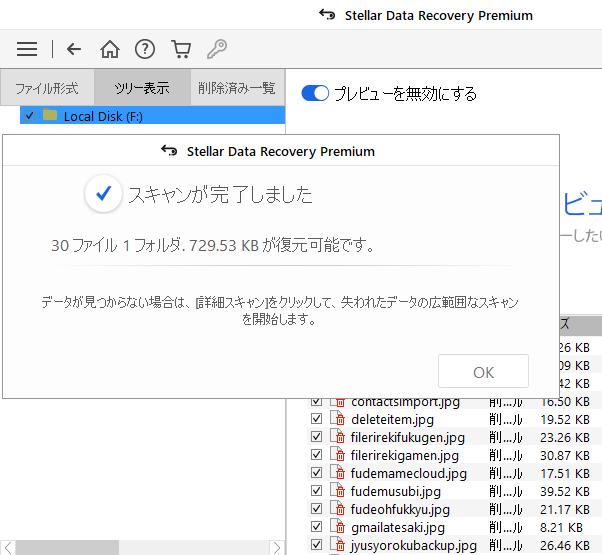Toggle the preview disable switch
Viewport: 602px width, 555px height.
tap(315, 93)
